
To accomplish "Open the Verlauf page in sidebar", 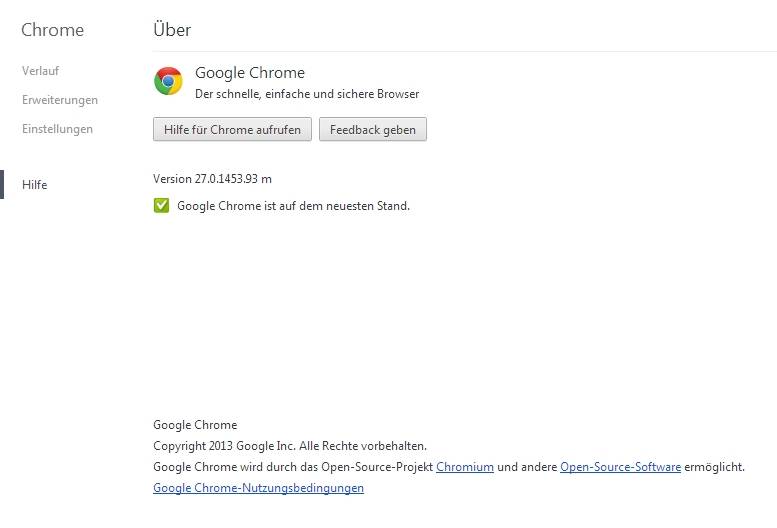I will click(x=40, y=71).
